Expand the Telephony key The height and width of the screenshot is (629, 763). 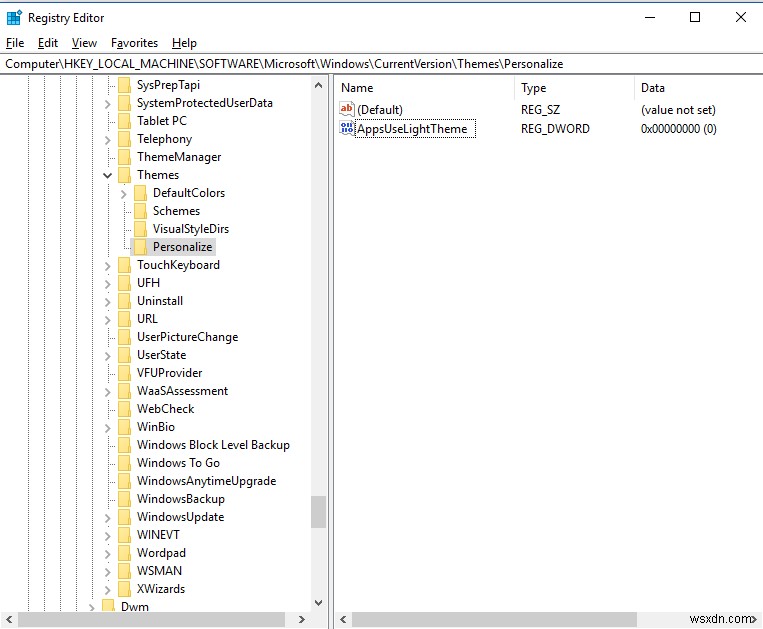(x=108, y=140)
